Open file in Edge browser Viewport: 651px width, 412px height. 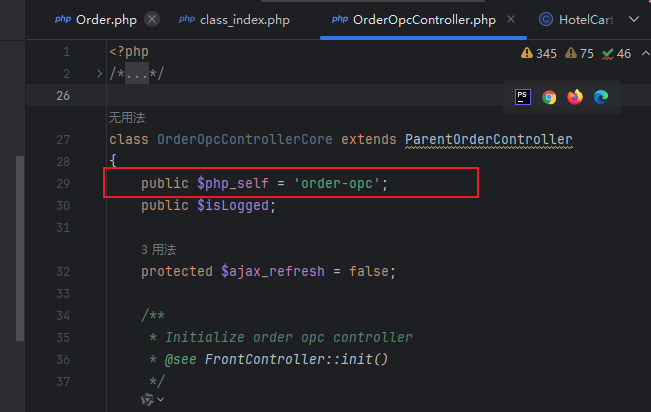[601, 97]
